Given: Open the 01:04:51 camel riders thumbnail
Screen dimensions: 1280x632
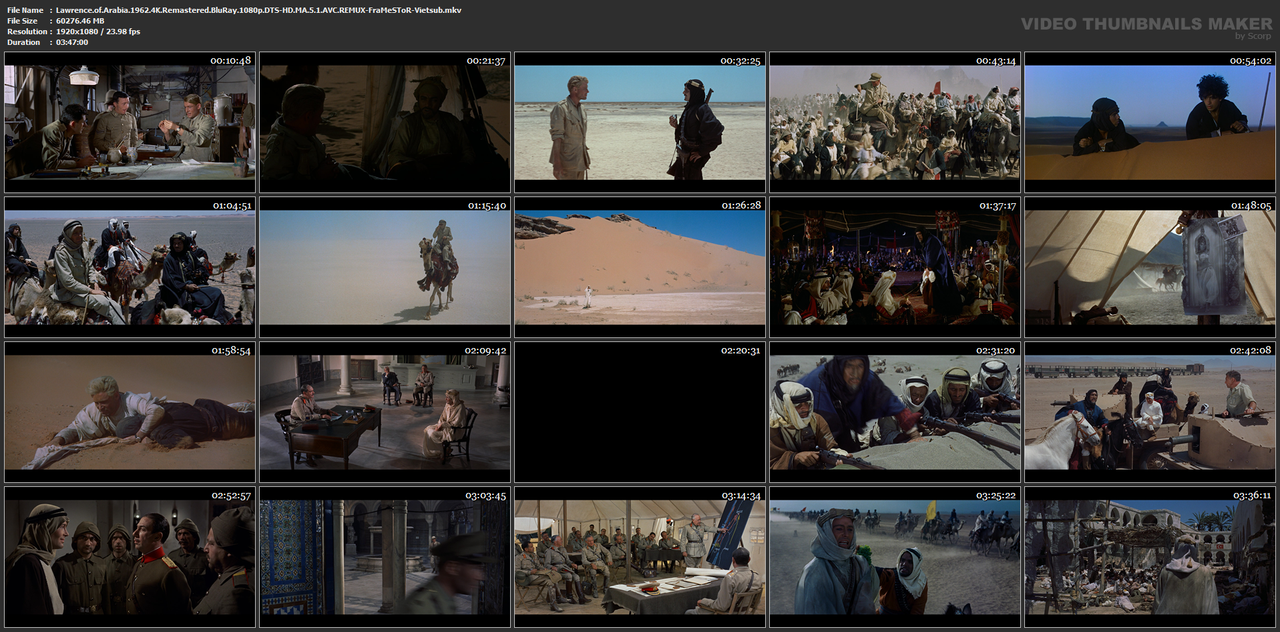Looking at the screenshot, I should (130, 267).
